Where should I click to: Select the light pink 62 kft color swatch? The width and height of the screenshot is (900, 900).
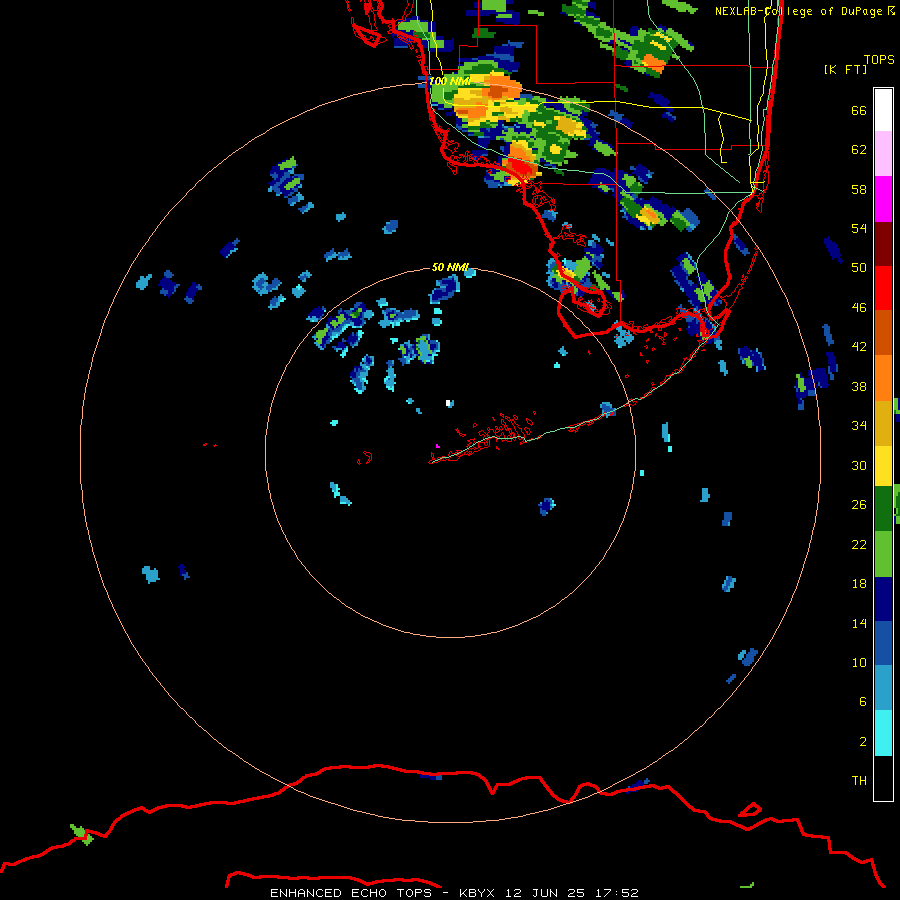883,154
